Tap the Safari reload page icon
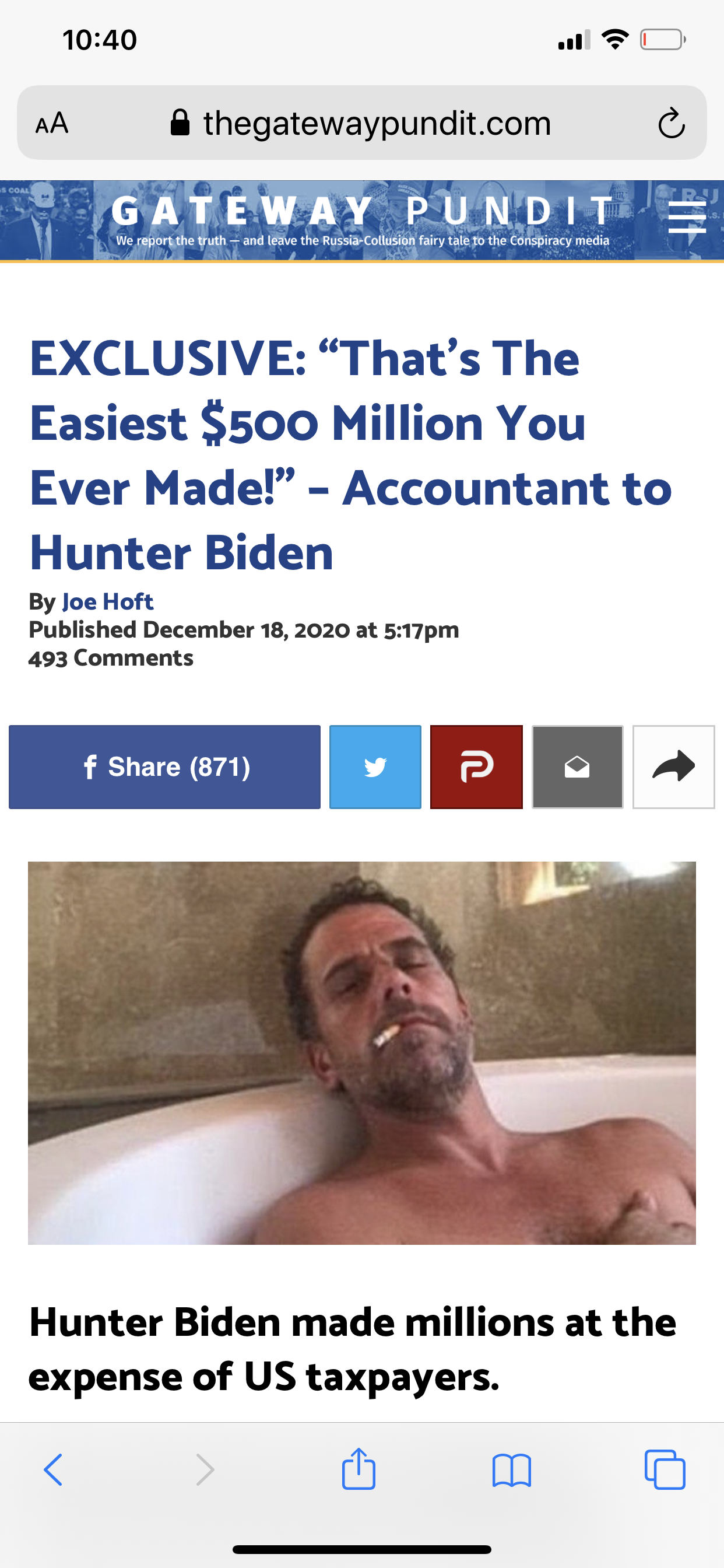724x1568 pixels. click(671, 124)
